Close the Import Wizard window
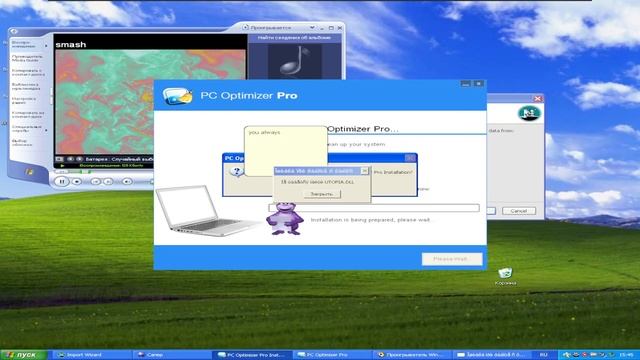Viewport: 640px width, 360px height. coord(538,98)
